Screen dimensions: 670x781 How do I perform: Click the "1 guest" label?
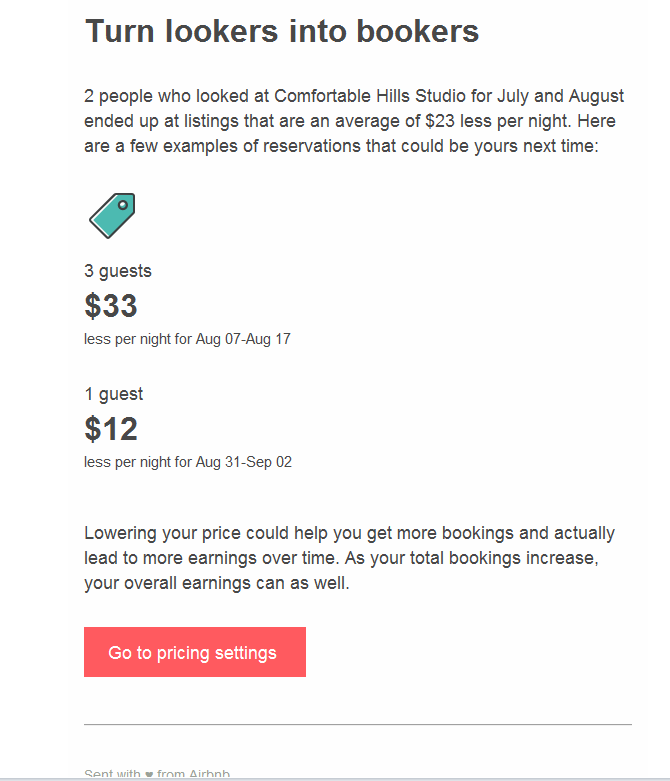point(114,394)
